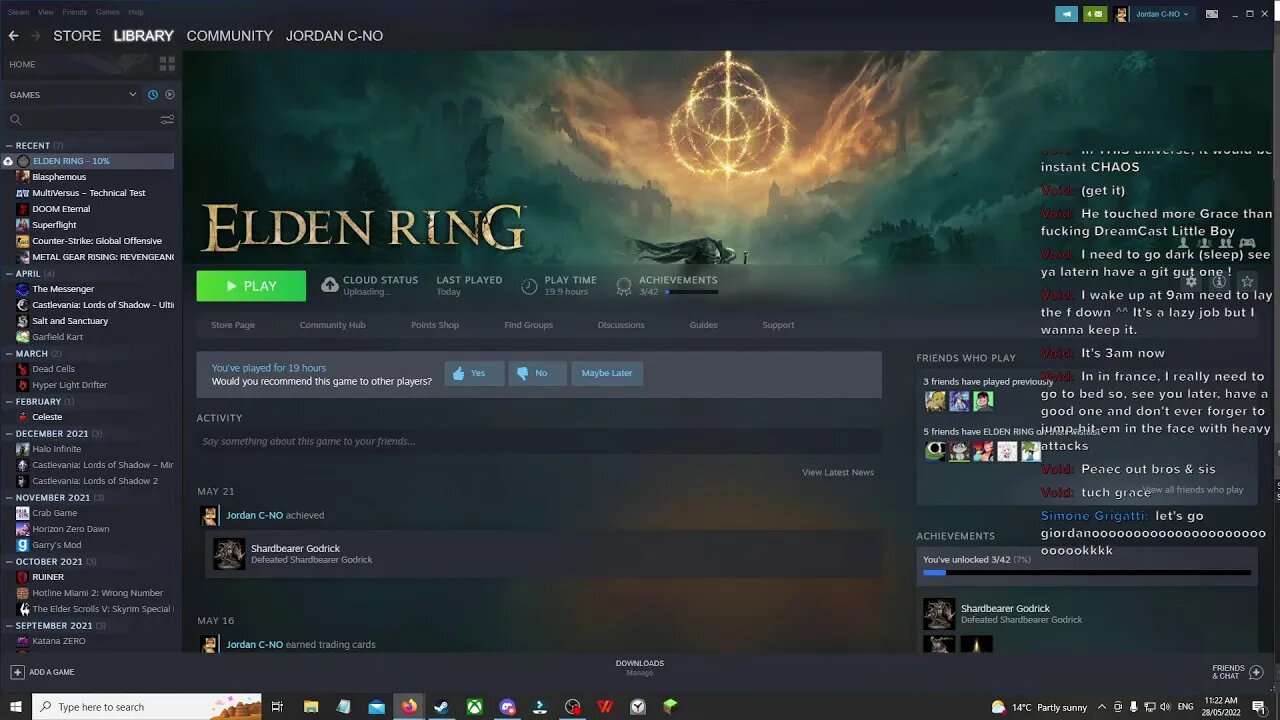Viewport: 1280px width, 720px height.
Task: Open the Find Groups tab
Action: 529,325
